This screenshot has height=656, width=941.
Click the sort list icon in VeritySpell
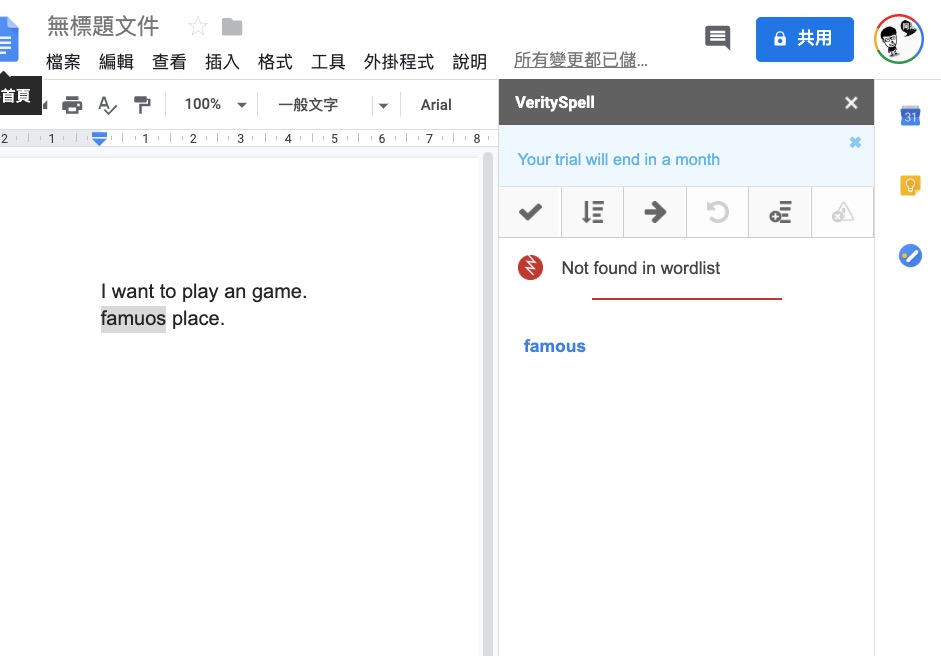coord(592,212)
